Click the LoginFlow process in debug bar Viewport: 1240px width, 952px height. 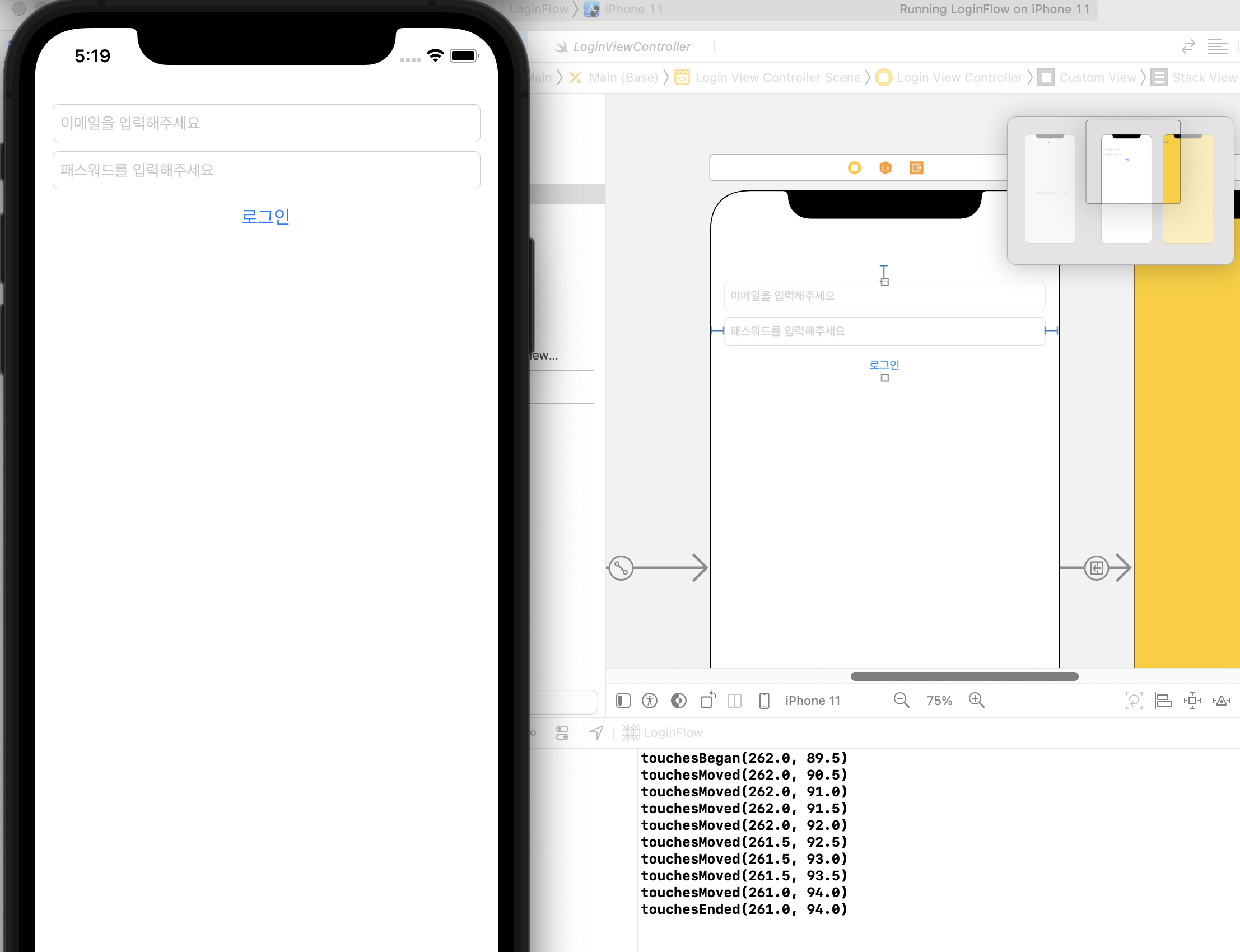point(663,732)
